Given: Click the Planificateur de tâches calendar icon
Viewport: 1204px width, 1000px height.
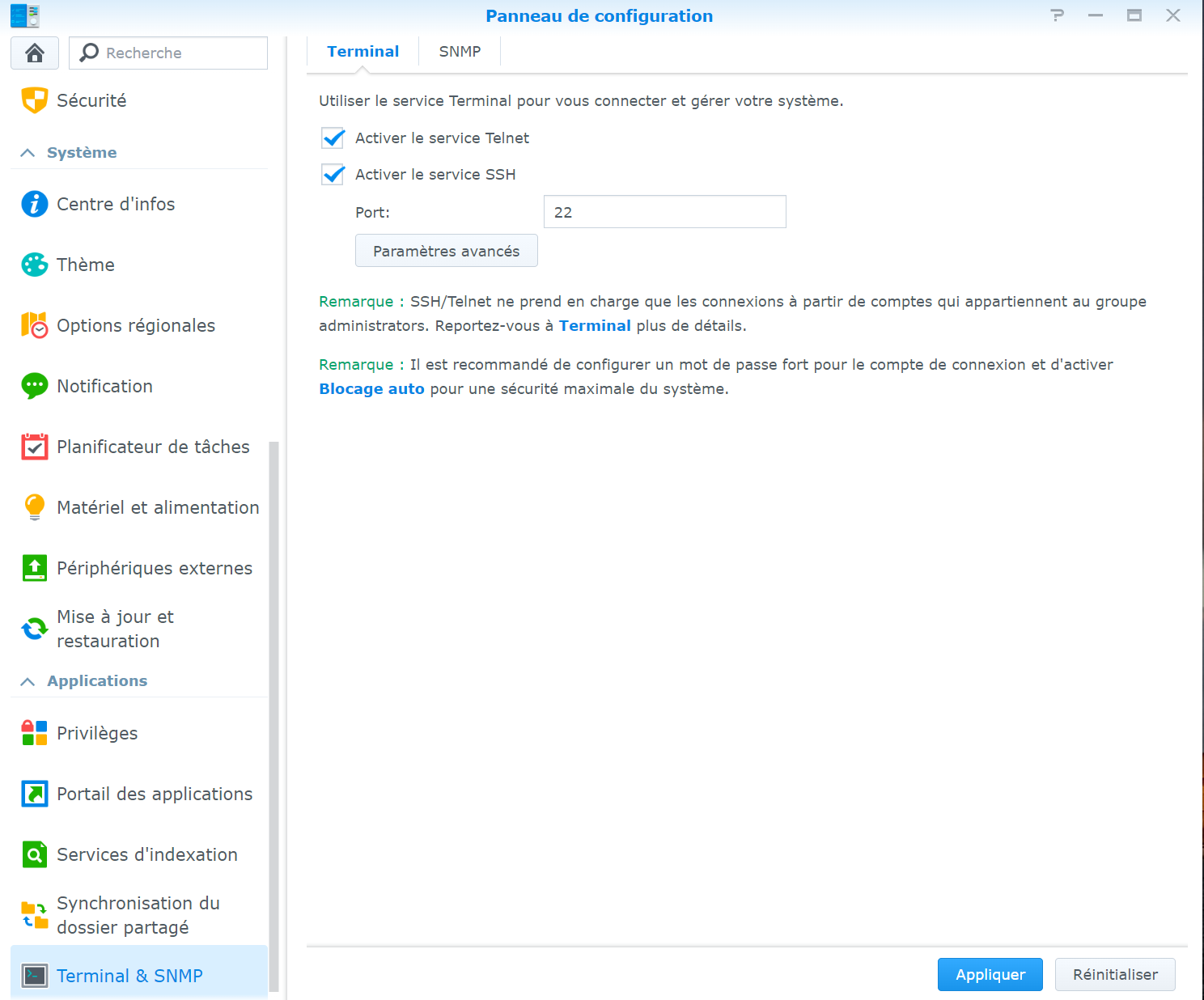Looking at the screenshot, I should 34,447.
